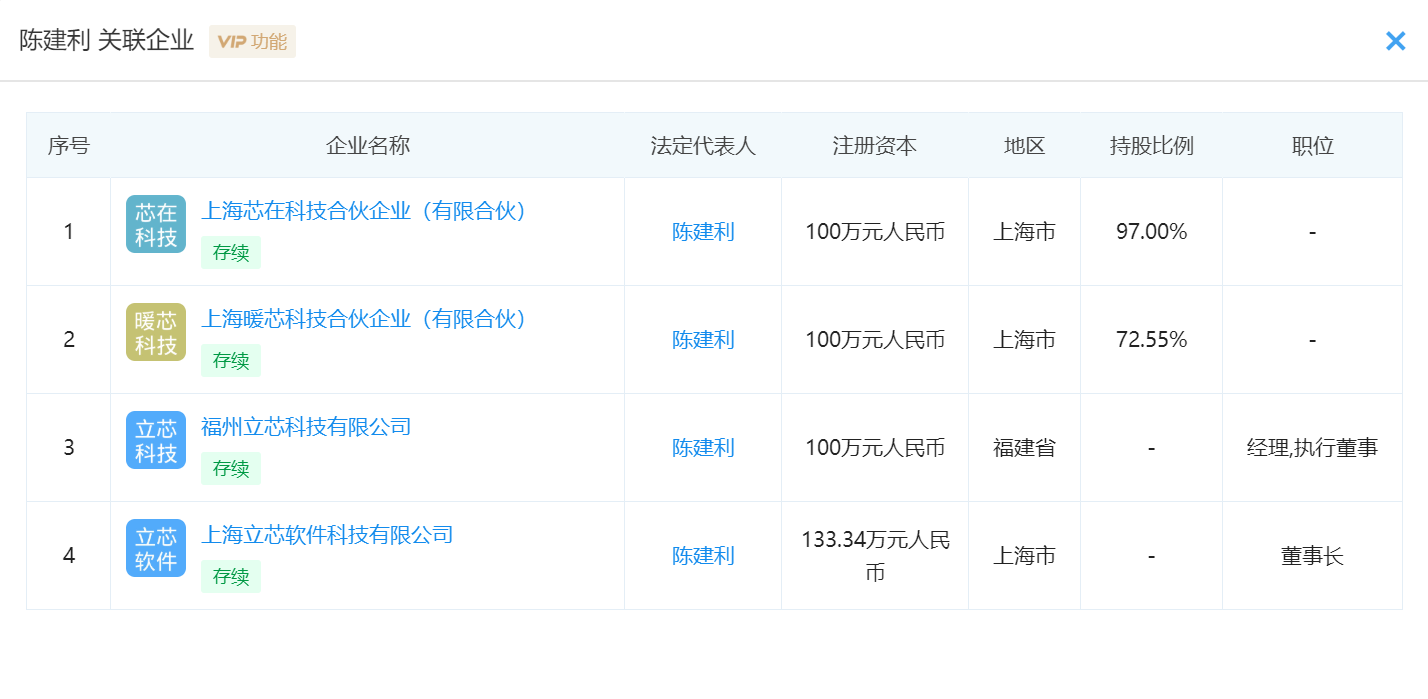The height and width of the screenshot is (699, 1428).
Task: Open 上海芯在科技合伙企业 company link
Action: pos(364,211)
